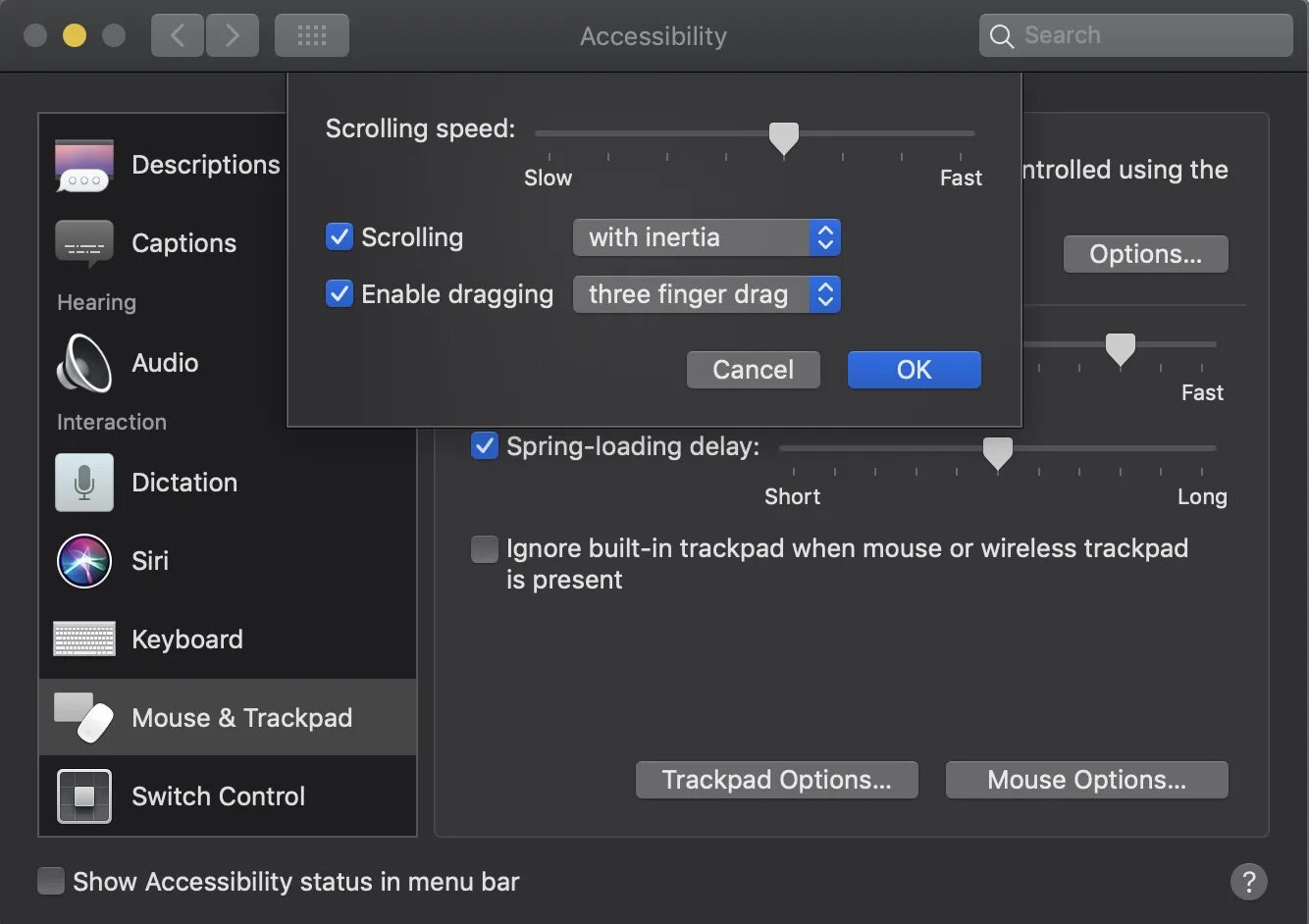
Task: Open the Switch Control icon
Action: [84, 796]
